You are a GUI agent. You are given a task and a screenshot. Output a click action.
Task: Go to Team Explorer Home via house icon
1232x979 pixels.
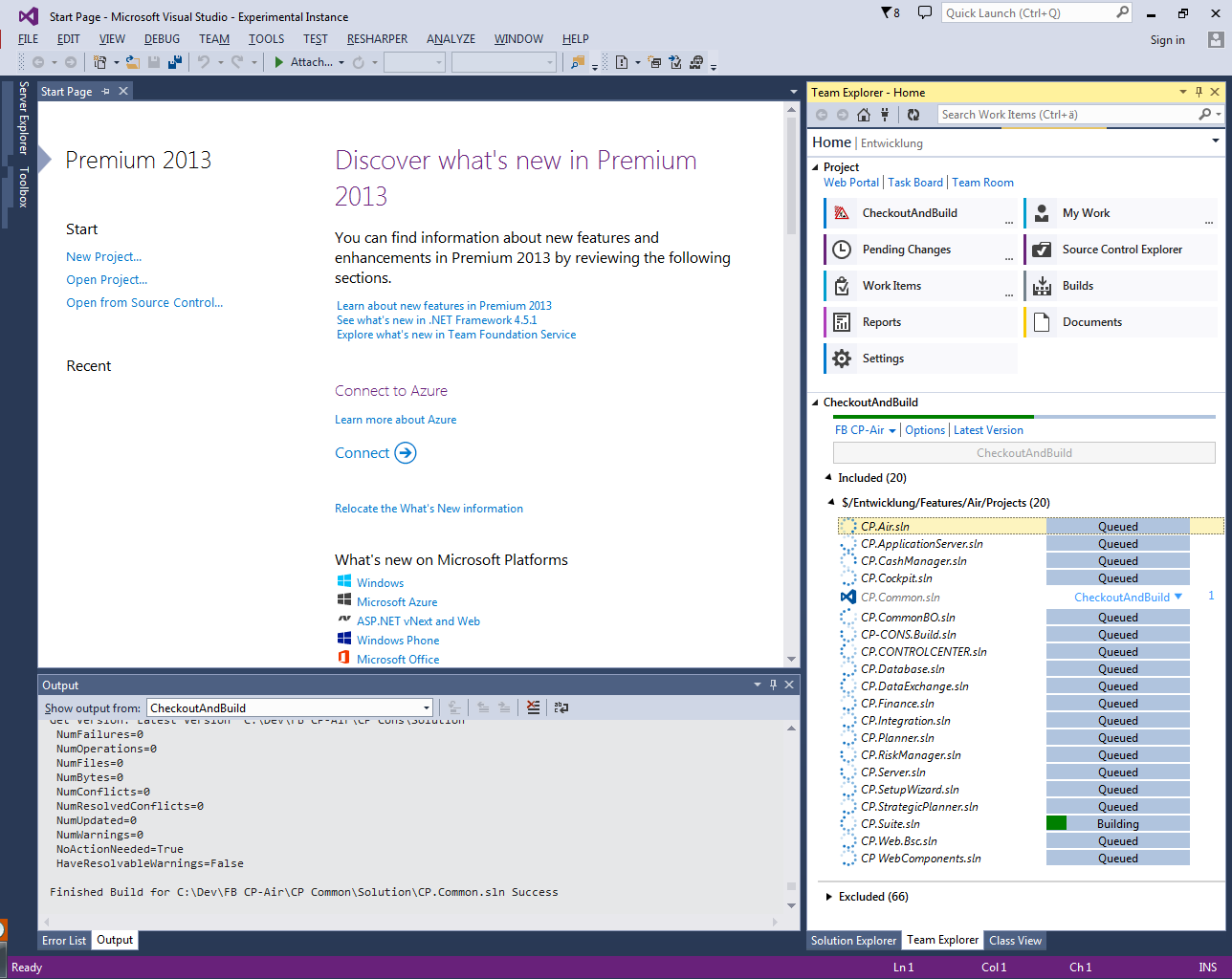pos(864,115)
